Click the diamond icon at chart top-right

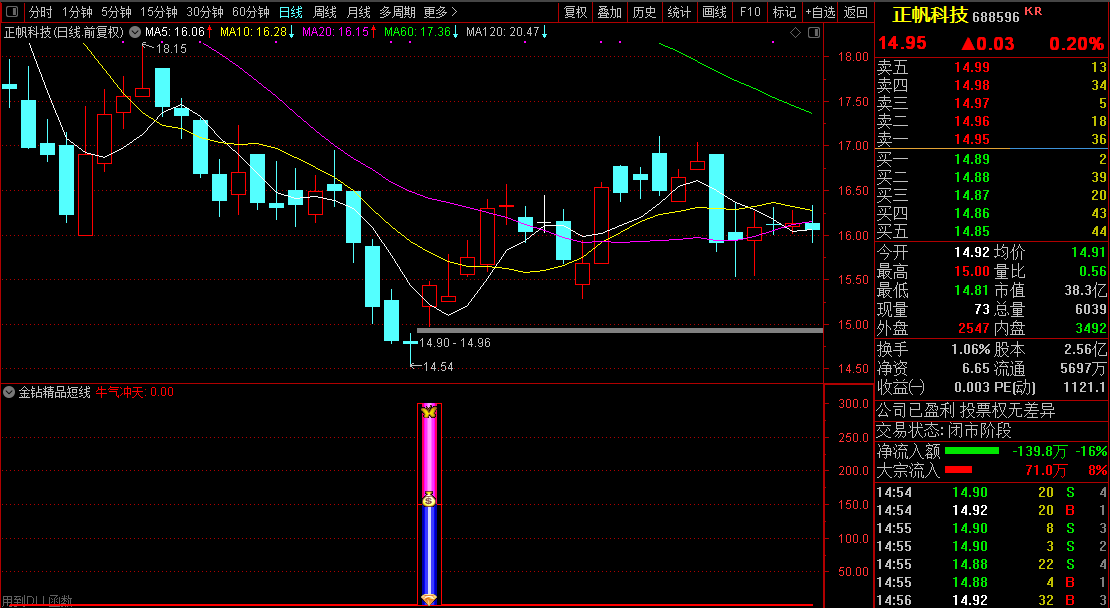point(795,32)
